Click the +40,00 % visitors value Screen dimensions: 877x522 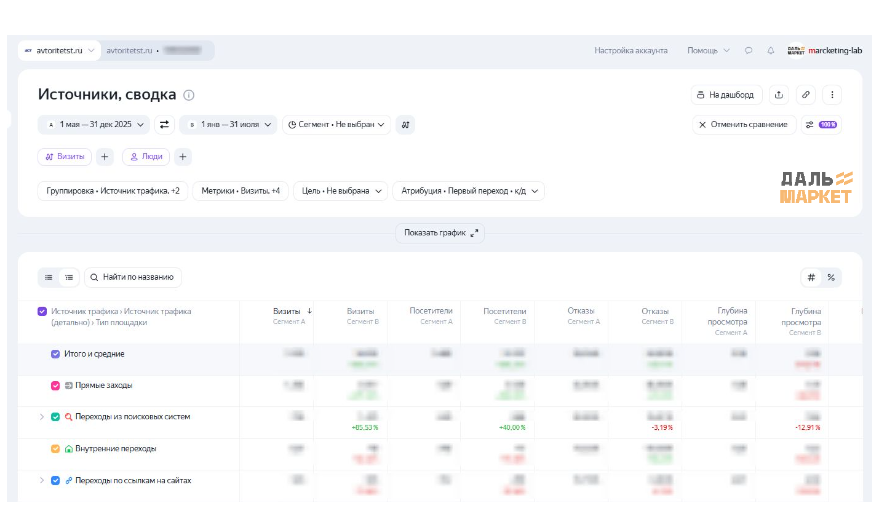click(512, 428)
